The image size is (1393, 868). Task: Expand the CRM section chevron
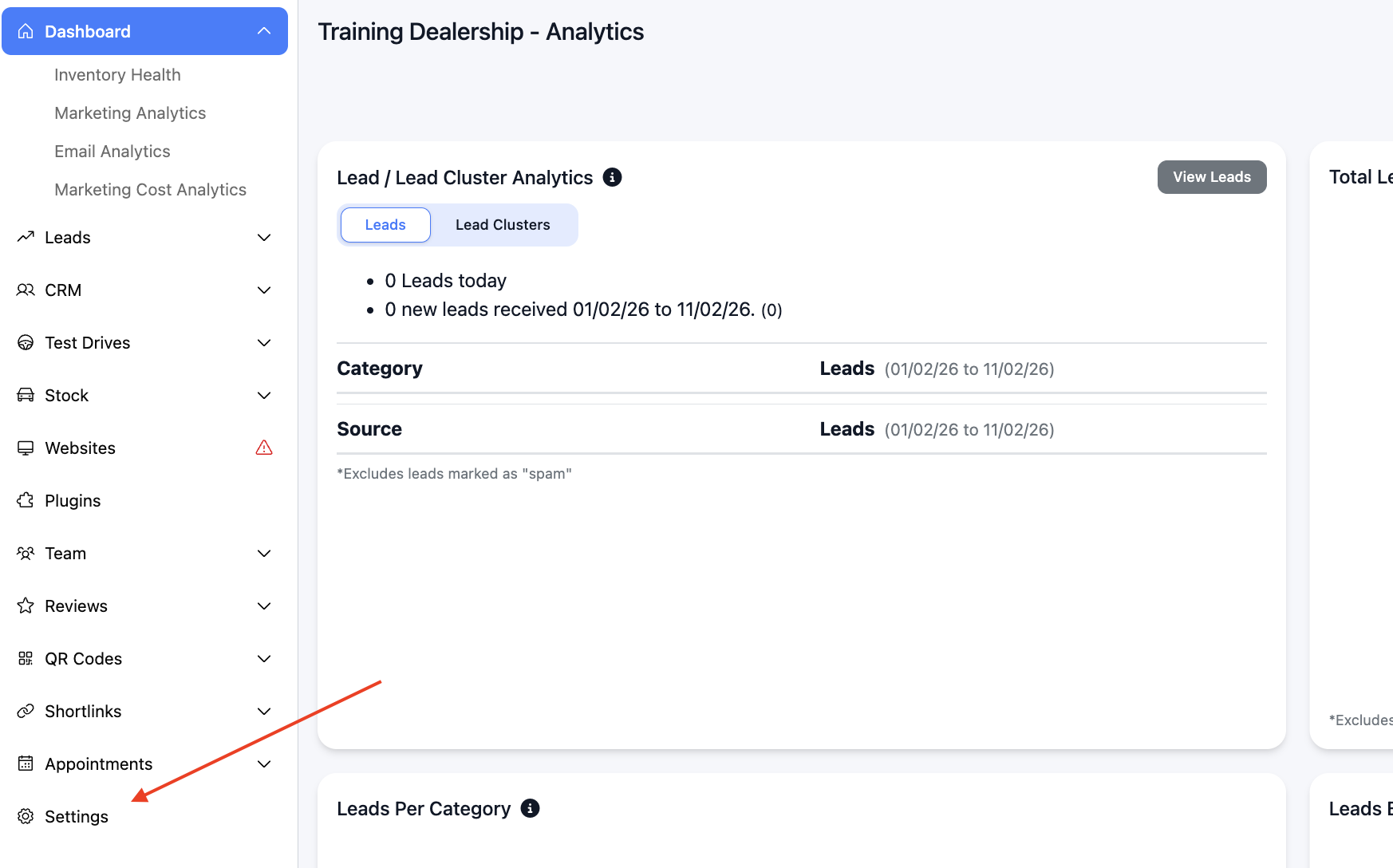[x=264, y=290]
